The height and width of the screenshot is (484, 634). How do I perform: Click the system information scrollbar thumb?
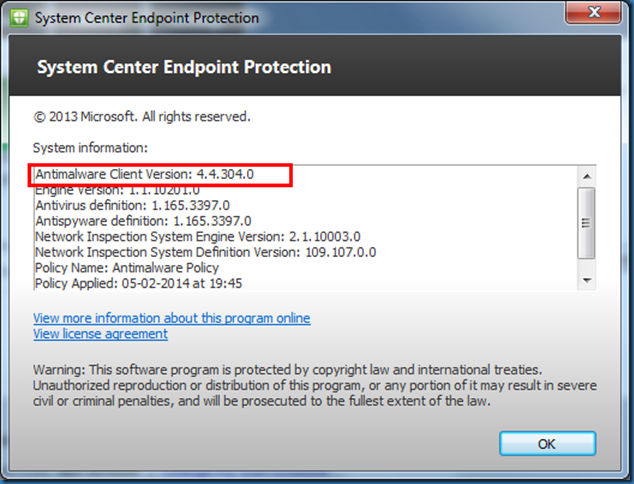[587, 221]
